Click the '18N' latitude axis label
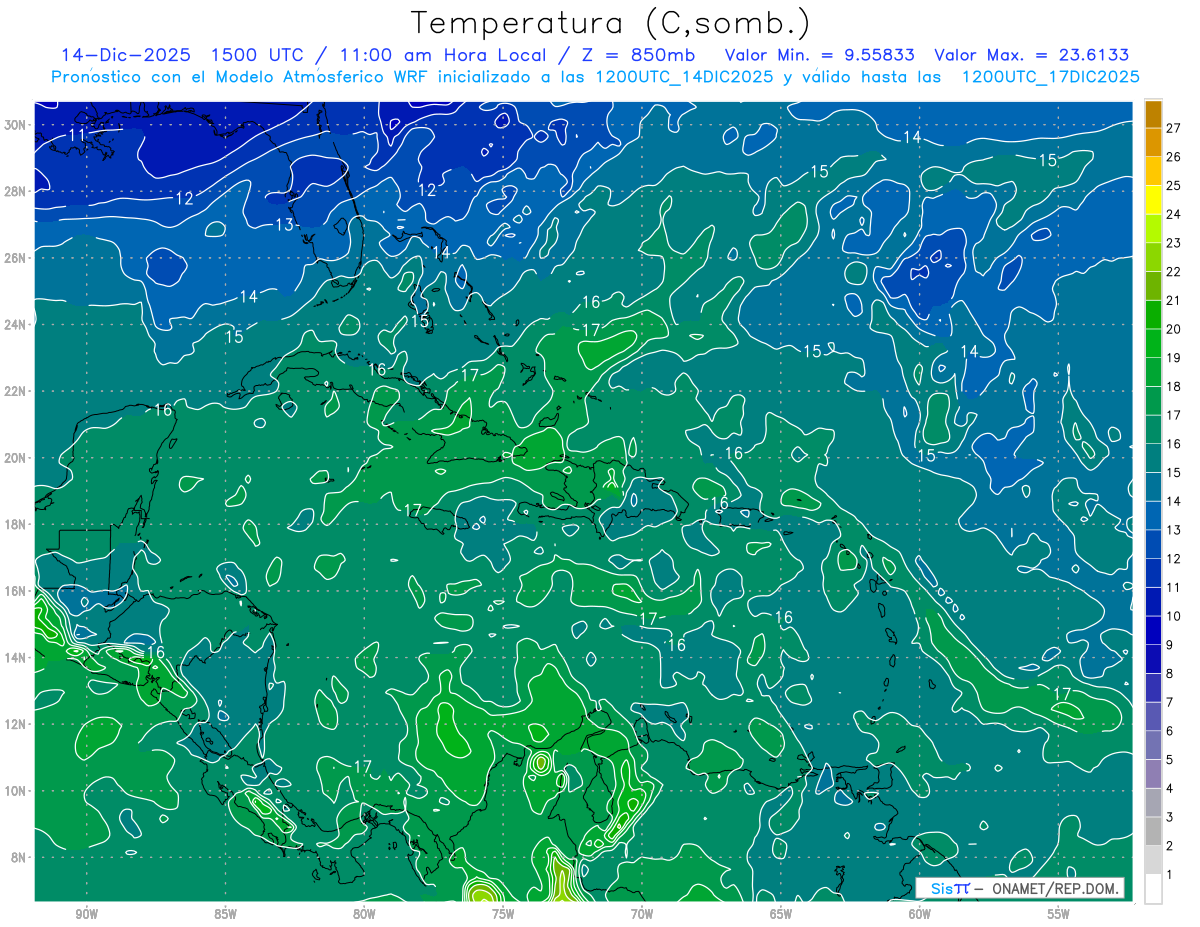This screenshot has width=1200, height=927. [x=15, y=524]
